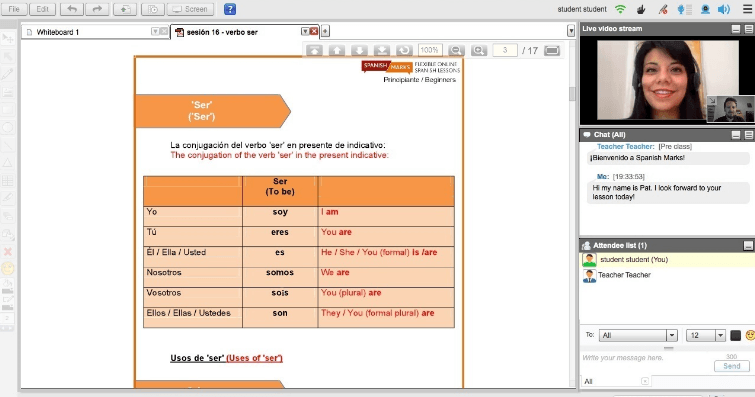755x397 pixels.
Task: Click the page number field showing 3
Action: tap(505, 50)
